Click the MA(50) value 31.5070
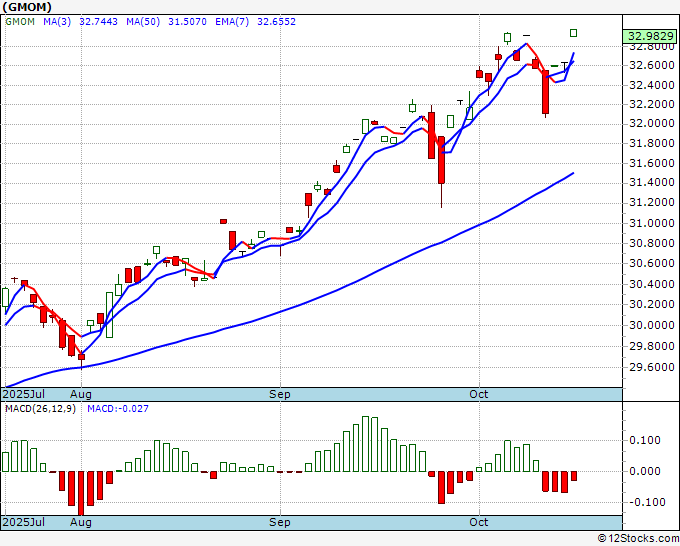 187,22
